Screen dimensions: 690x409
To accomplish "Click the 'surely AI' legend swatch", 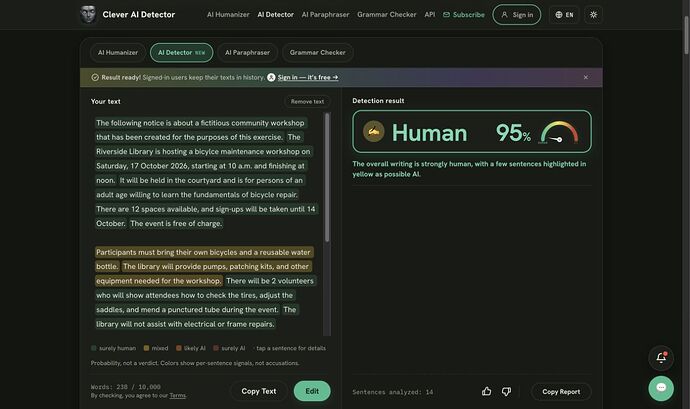I will [x=216, y=348].
